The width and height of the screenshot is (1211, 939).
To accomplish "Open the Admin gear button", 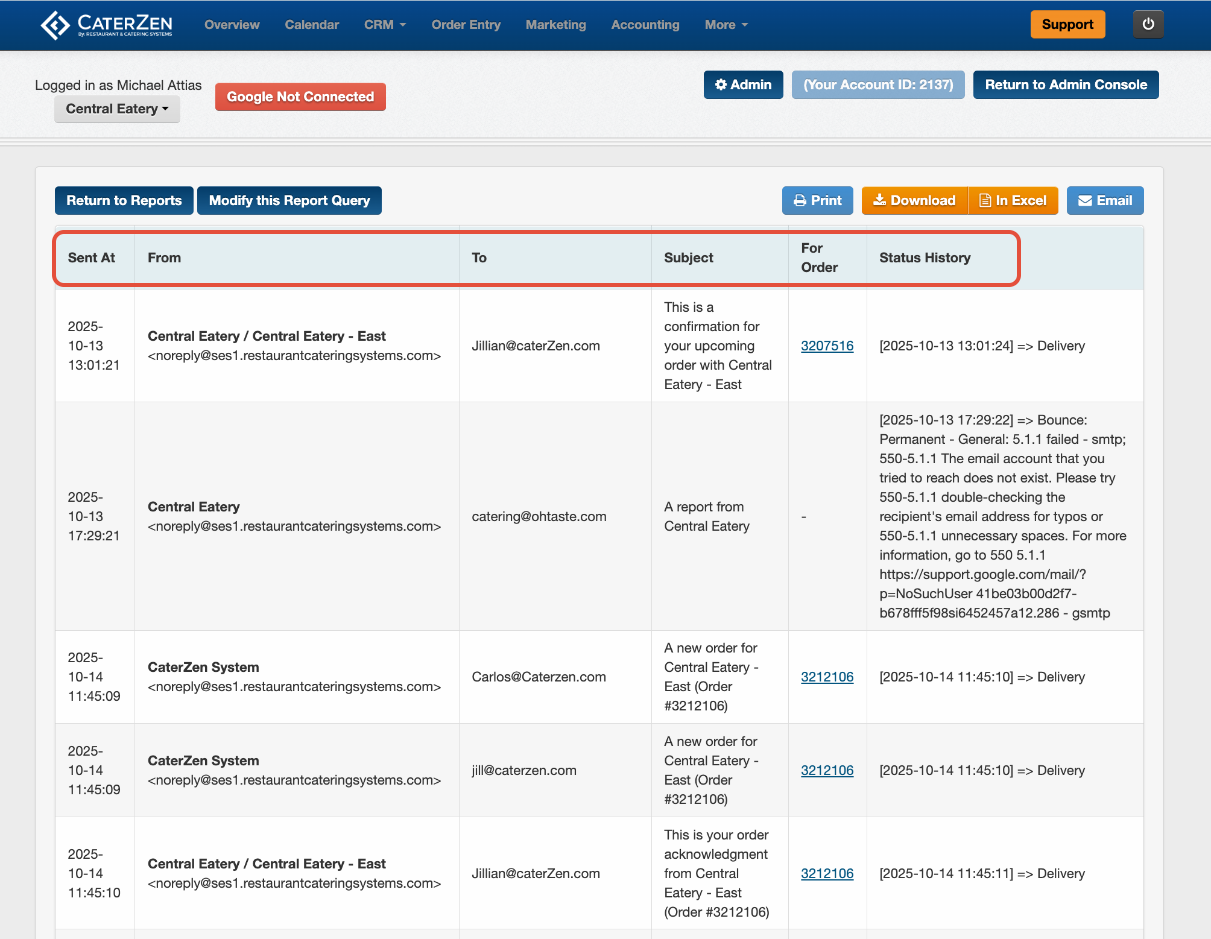I will pos(743,85).
